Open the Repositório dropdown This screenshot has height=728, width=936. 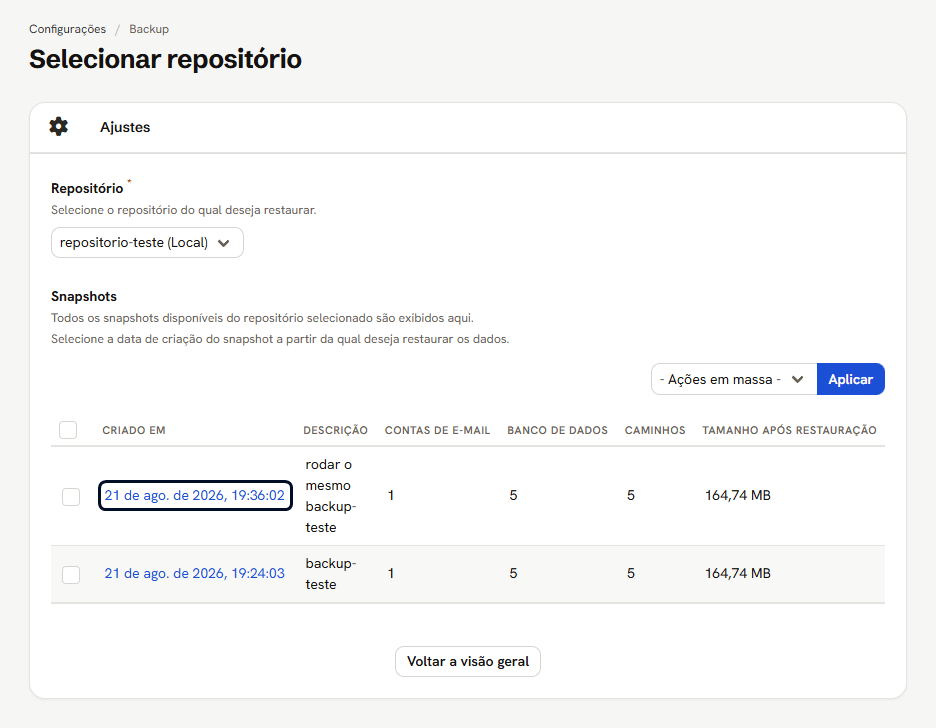point(147,243)
